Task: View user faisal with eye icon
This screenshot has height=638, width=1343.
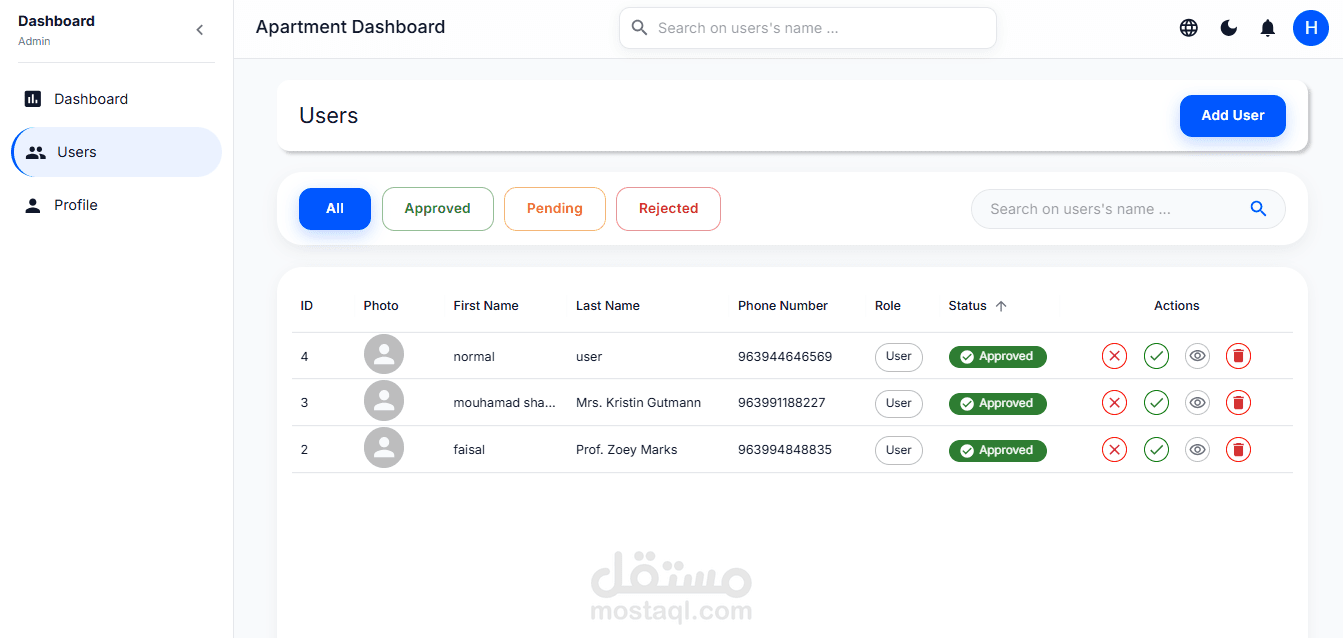Action: (1197, 450)
